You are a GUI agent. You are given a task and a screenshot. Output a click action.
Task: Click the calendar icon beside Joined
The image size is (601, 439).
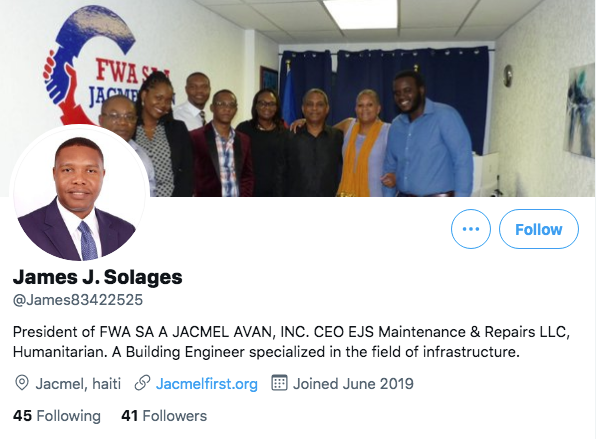pyautogui.click(x=279, y=383)
